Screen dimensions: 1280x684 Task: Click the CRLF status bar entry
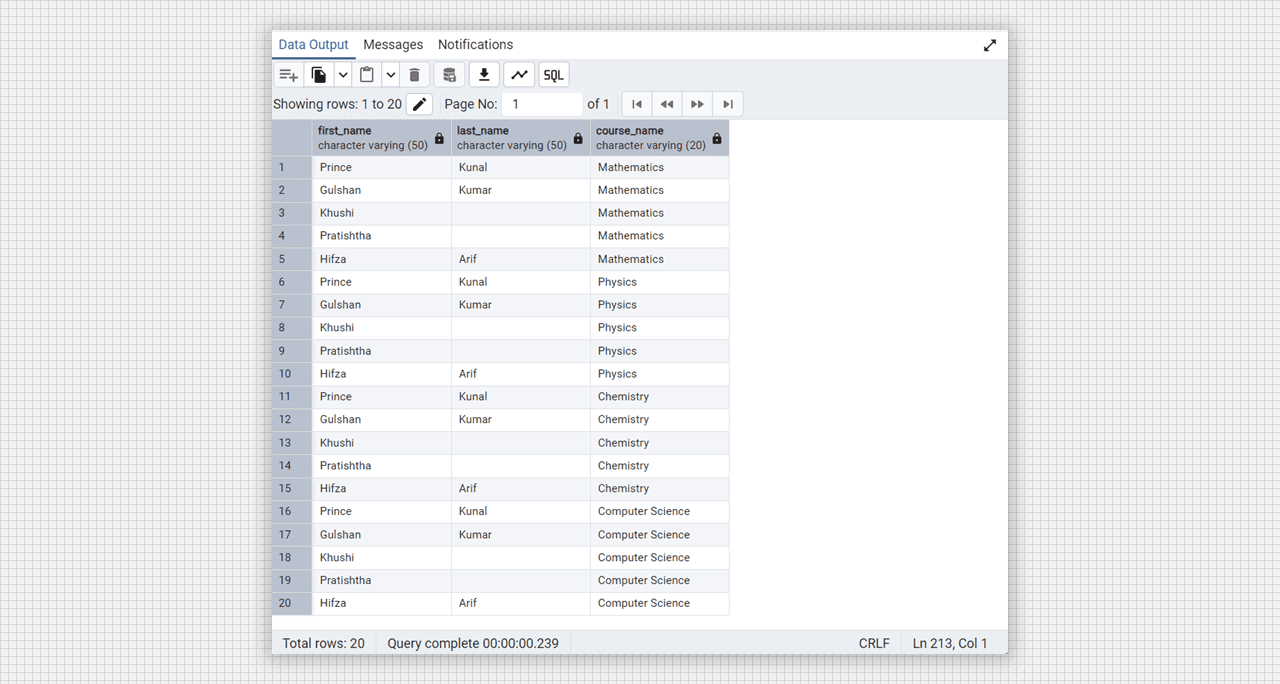click(x=874, y=643)
